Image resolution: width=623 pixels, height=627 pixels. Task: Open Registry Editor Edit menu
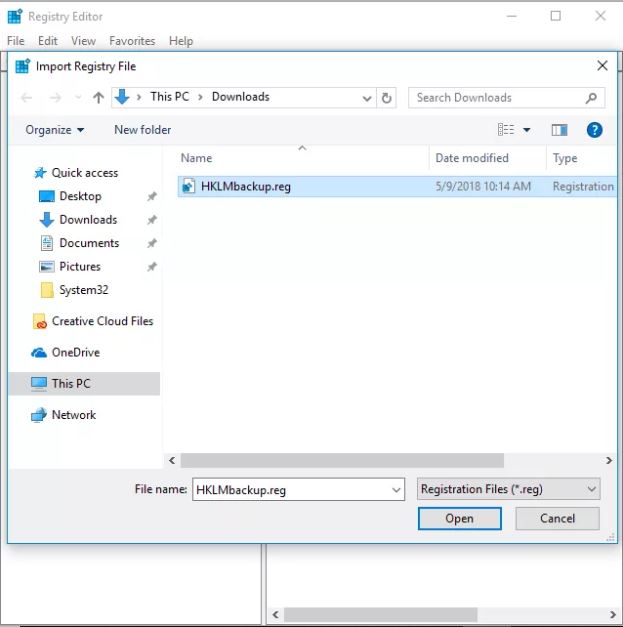pos(48,41)
